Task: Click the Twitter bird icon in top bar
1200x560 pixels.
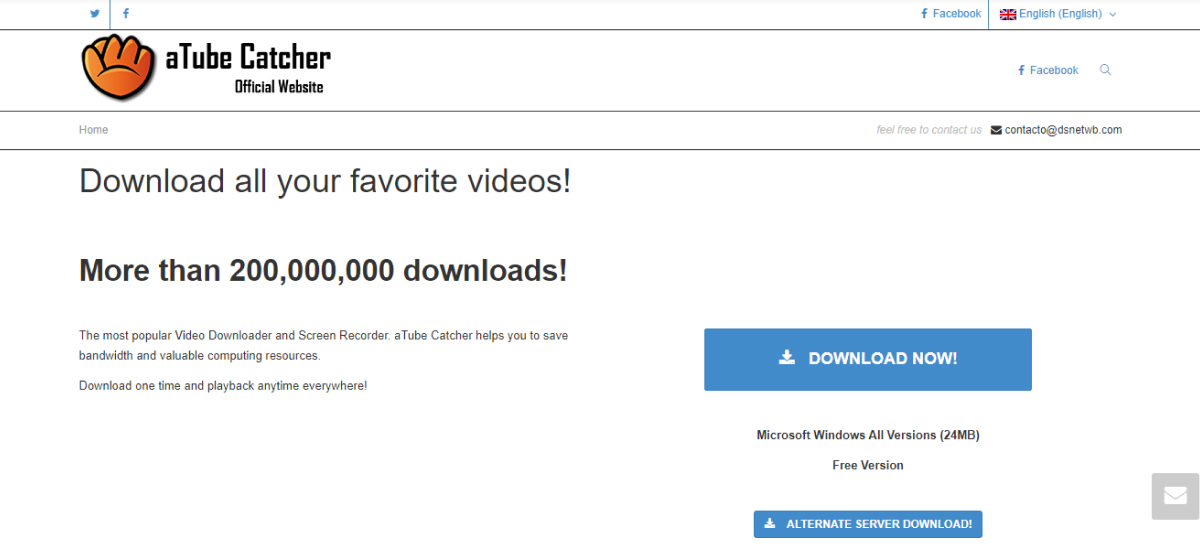Action: click(x=94, y=14)
